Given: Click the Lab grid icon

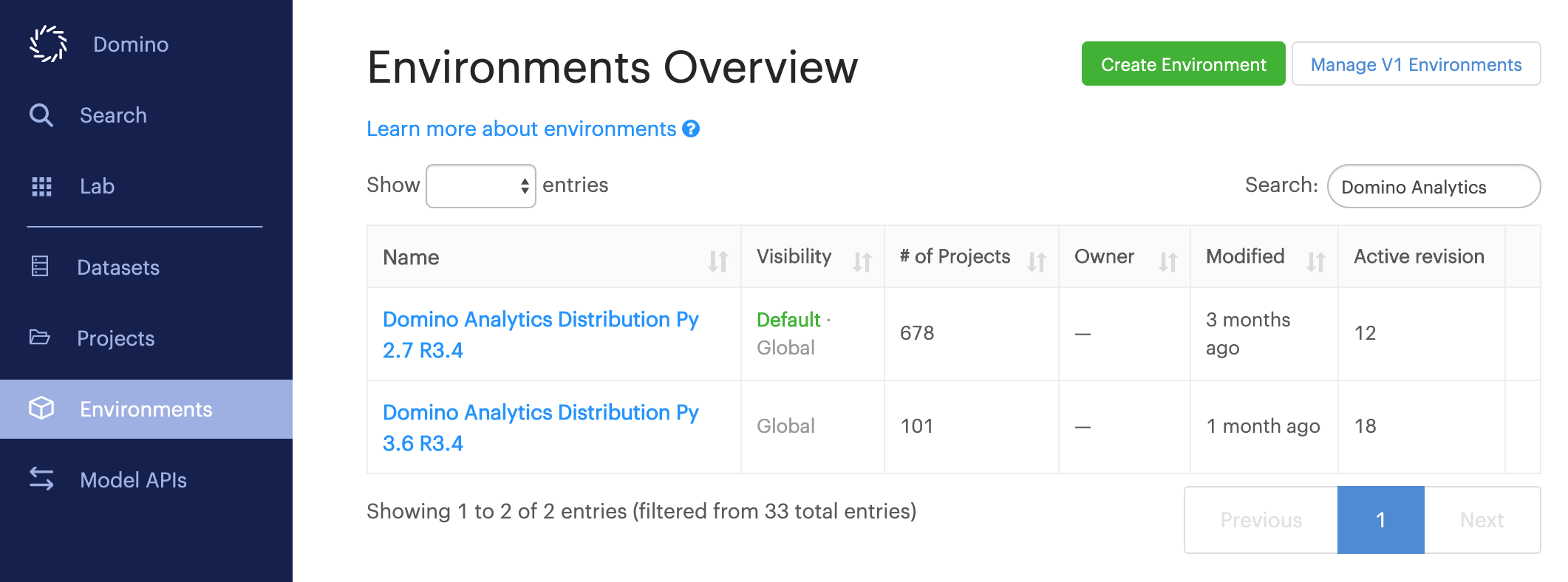Looking at the screenshot, I should pos(41,186).
